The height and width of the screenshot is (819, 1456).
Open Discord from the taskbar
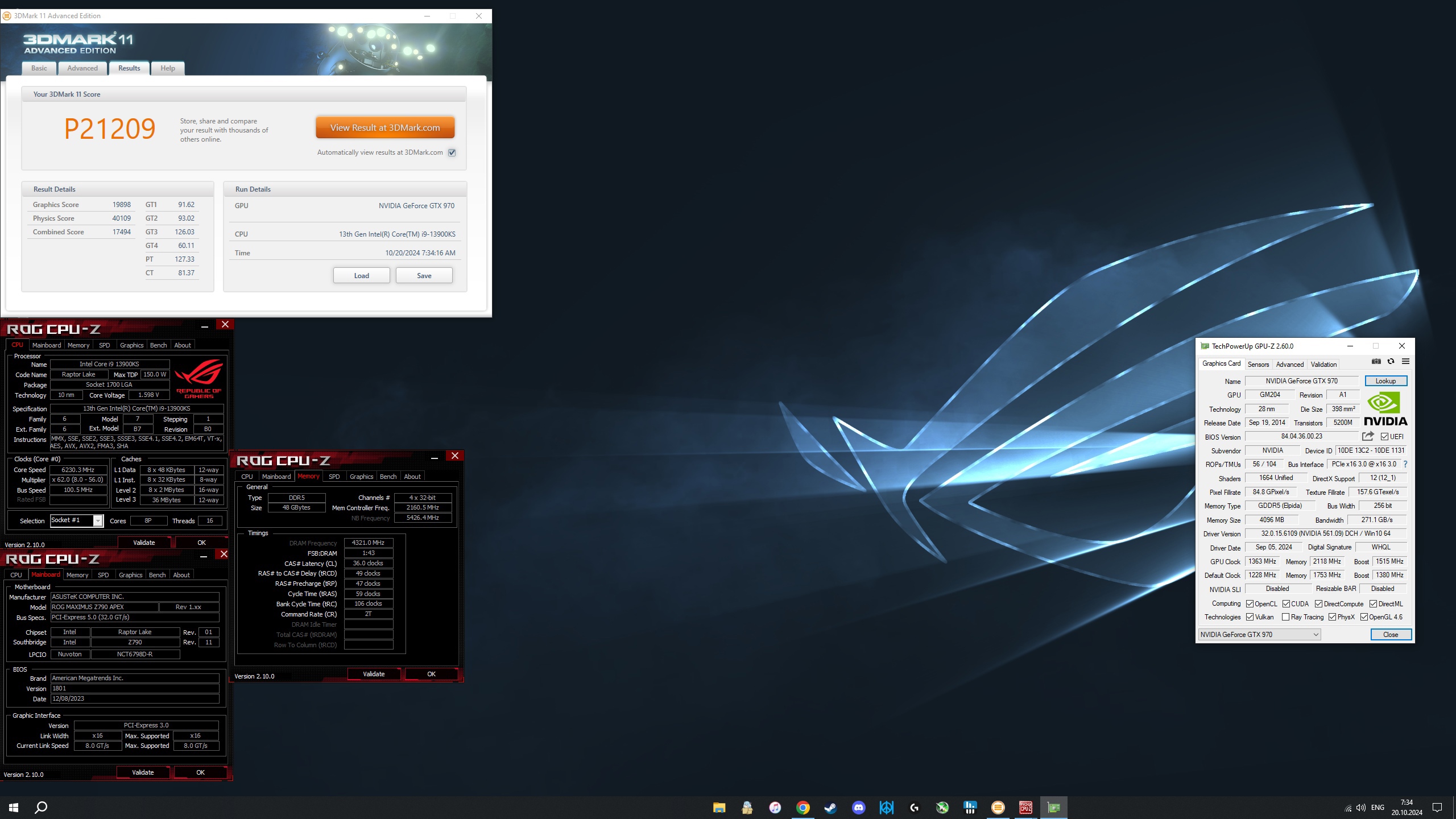coord(858,808)
